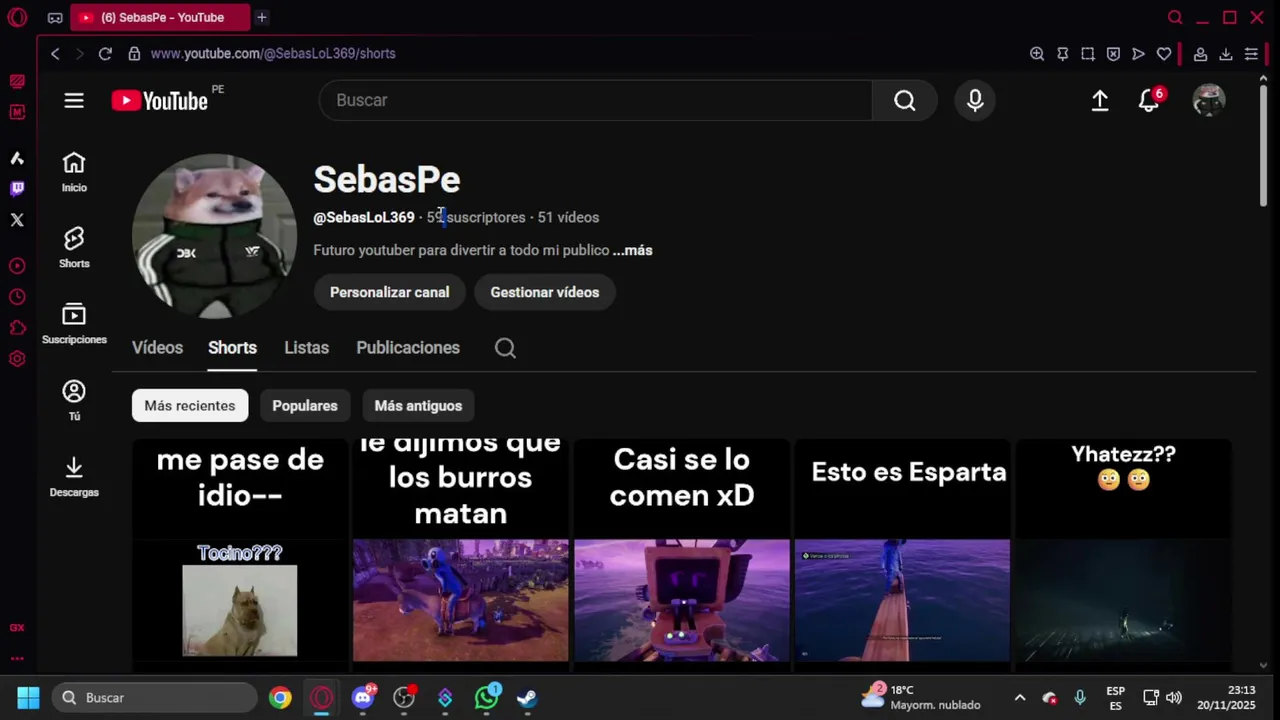Open the account avatar menu

click(x=1209, y=100)
